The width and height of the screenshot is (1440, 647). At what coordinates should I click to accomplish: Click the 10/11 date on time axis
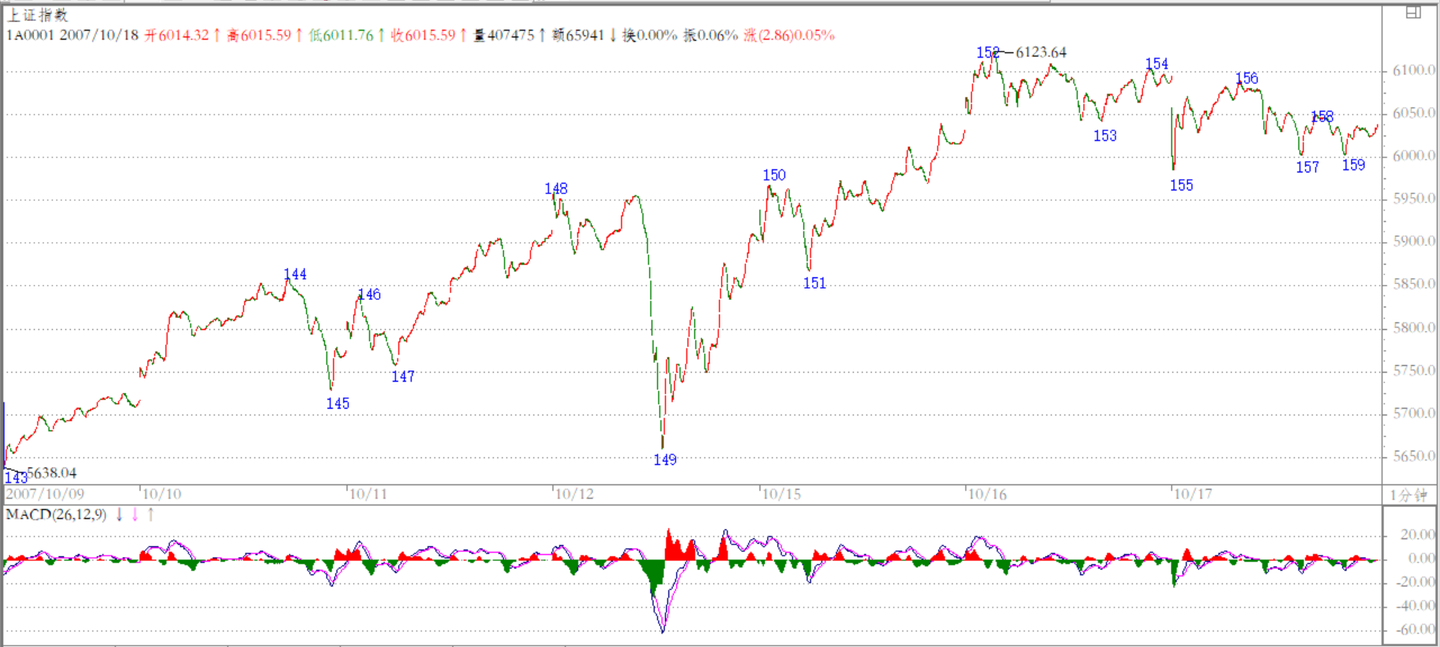click(368, 493)
